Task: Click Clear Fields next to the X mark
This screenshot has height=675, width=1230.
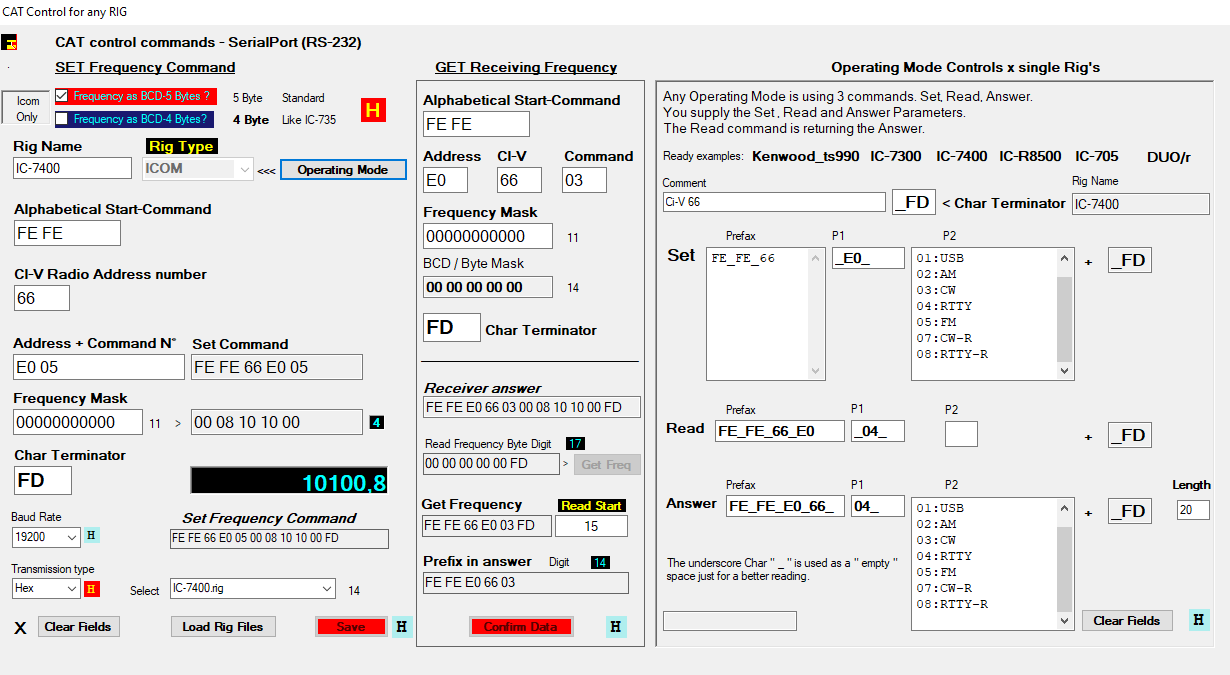Action: (x=80, y=627)
